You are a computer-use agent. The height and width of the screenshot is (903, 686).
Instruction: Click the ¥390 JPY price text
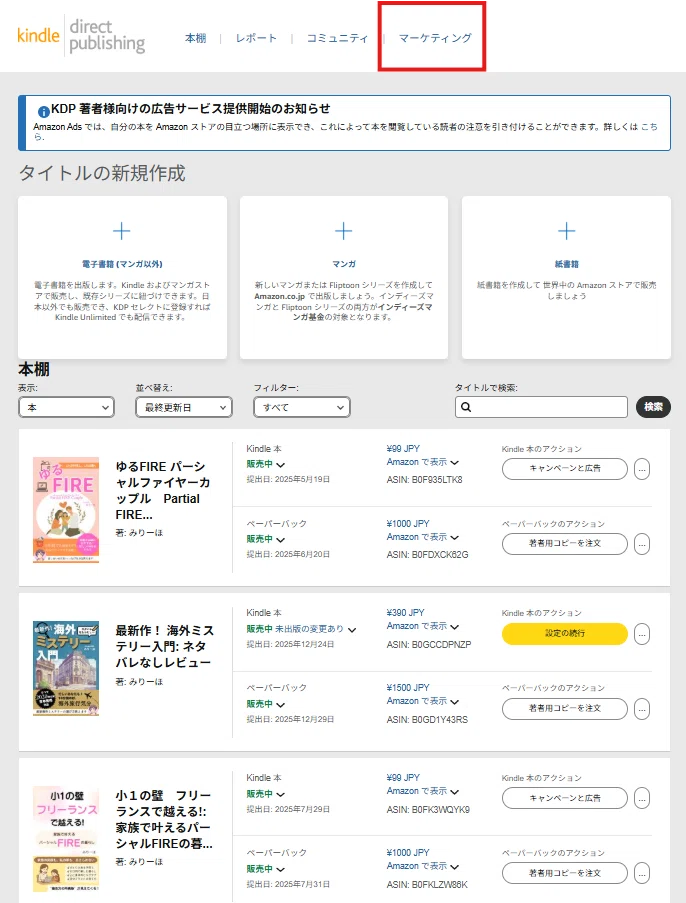point(405,613)
